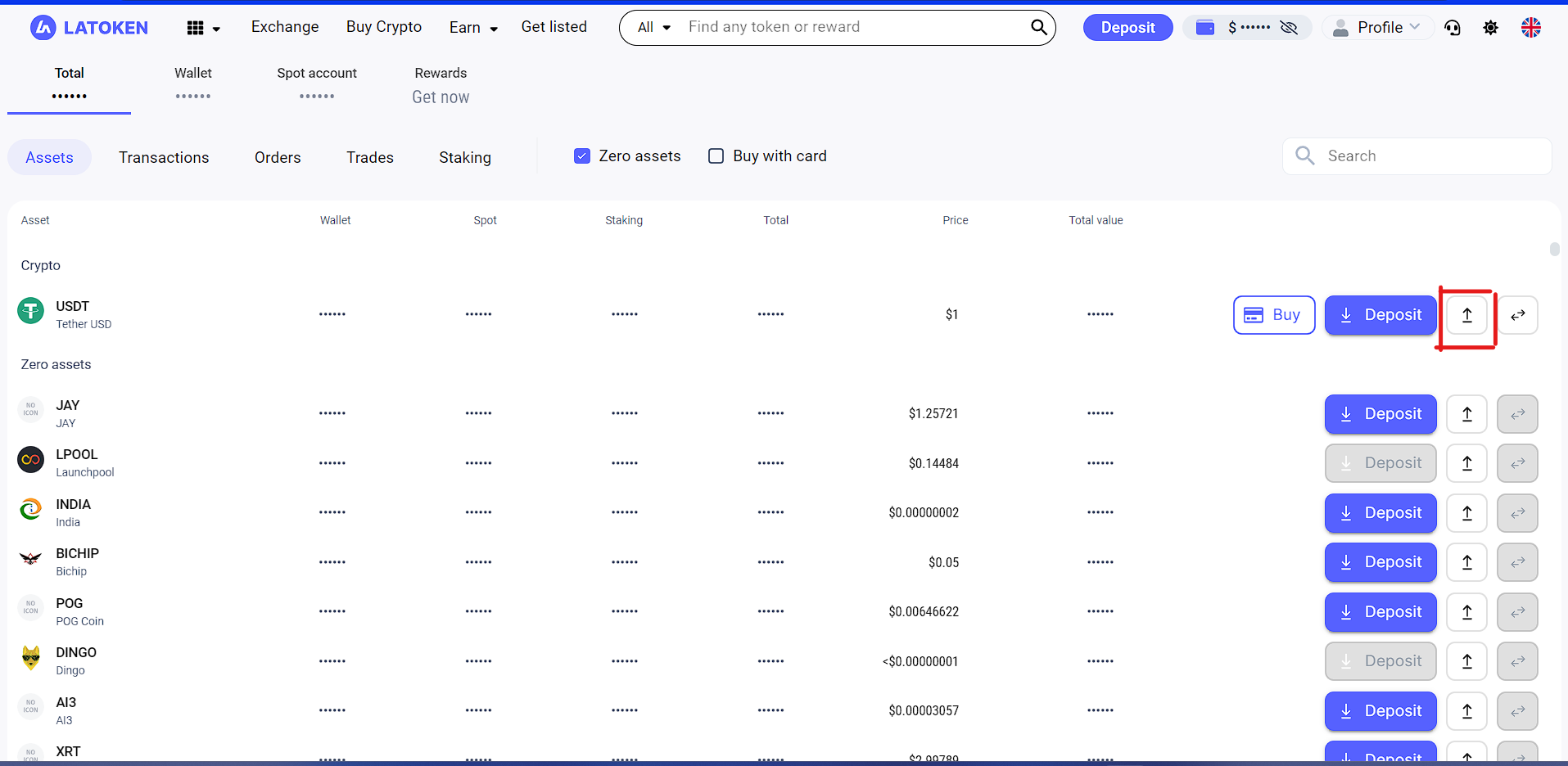Click the Buy button for USDT
The height and width of the screenshot is (766, 1568).
point(1273,315)
